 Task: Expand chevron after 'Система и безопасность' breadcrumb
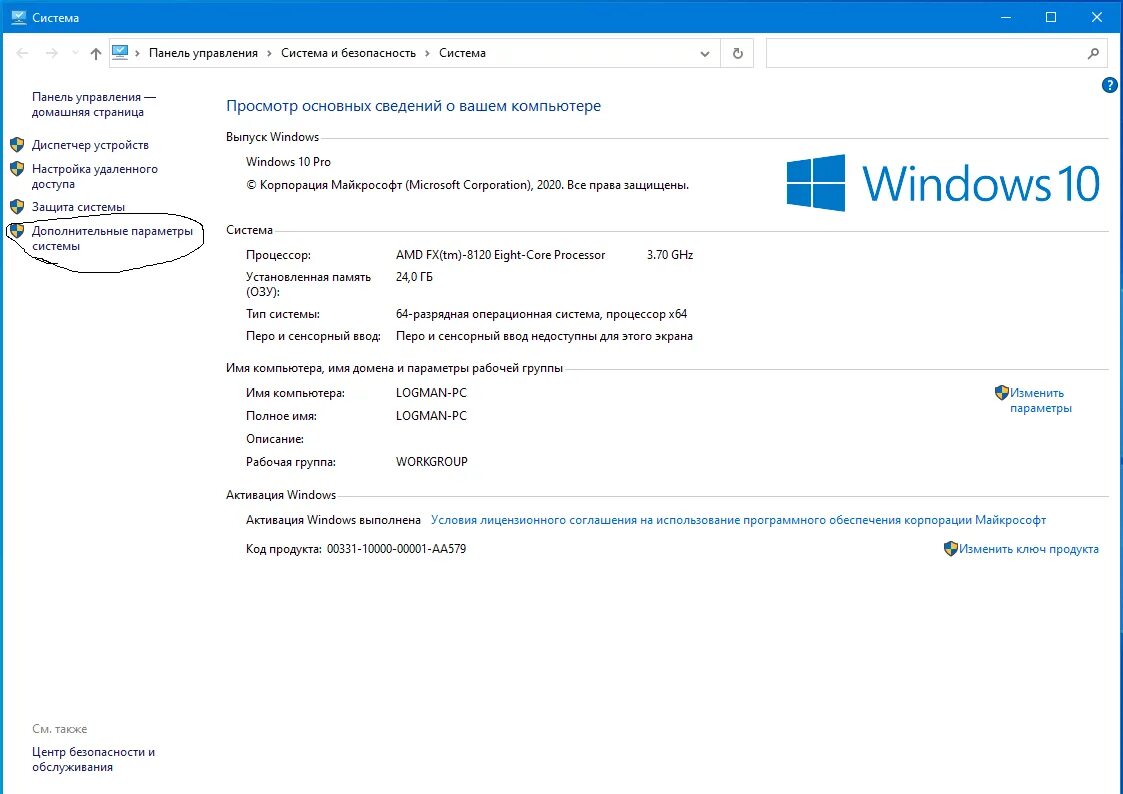428,53
